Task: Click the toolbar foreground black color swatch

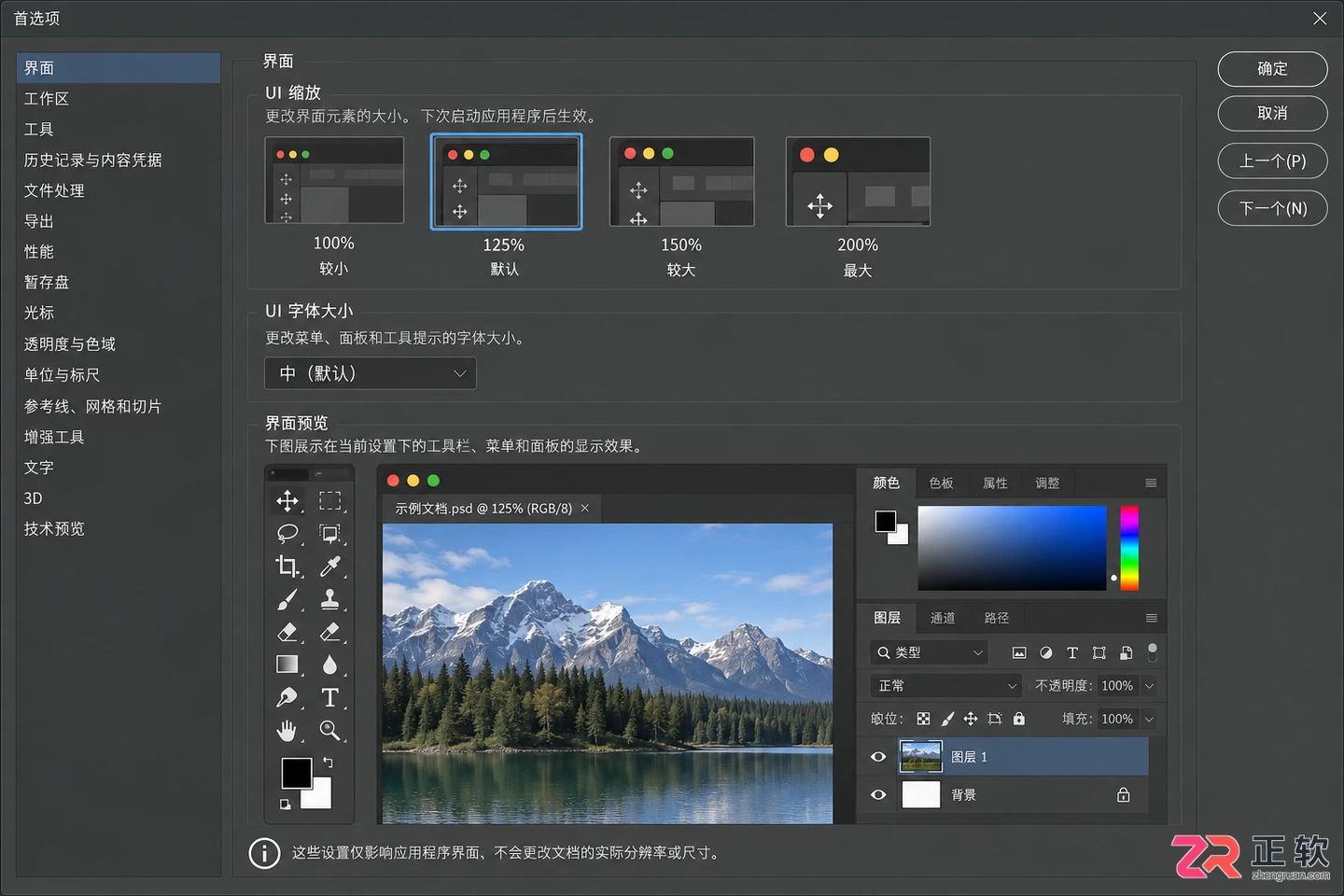Action: pyautogui.click(x=297, y=773)
